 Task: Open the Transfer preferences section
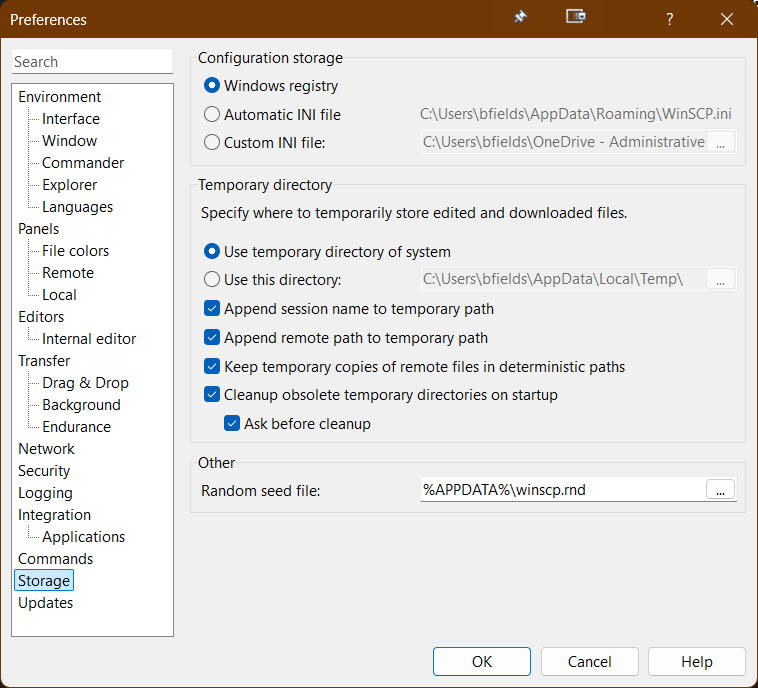point(44,361)
